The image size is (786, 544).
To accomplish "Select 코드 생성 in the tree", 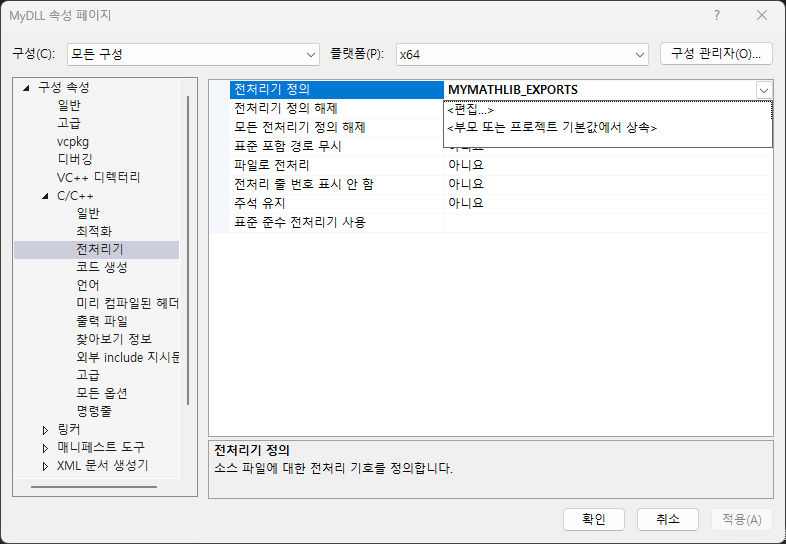I will point(101,267).
